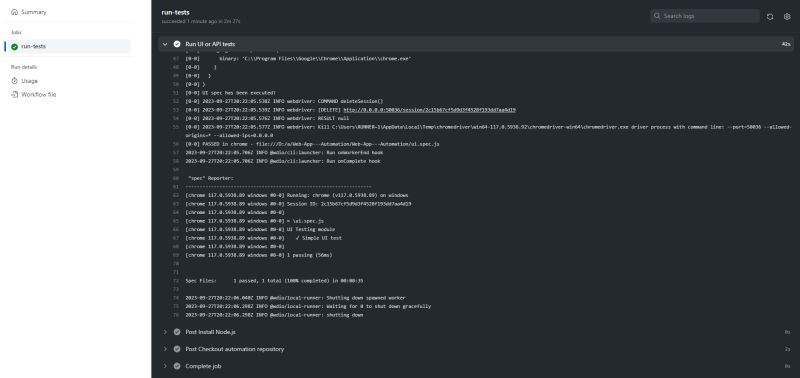Select the run-tests job in sidebar
The image size is (800, 378).
[67, 46]
